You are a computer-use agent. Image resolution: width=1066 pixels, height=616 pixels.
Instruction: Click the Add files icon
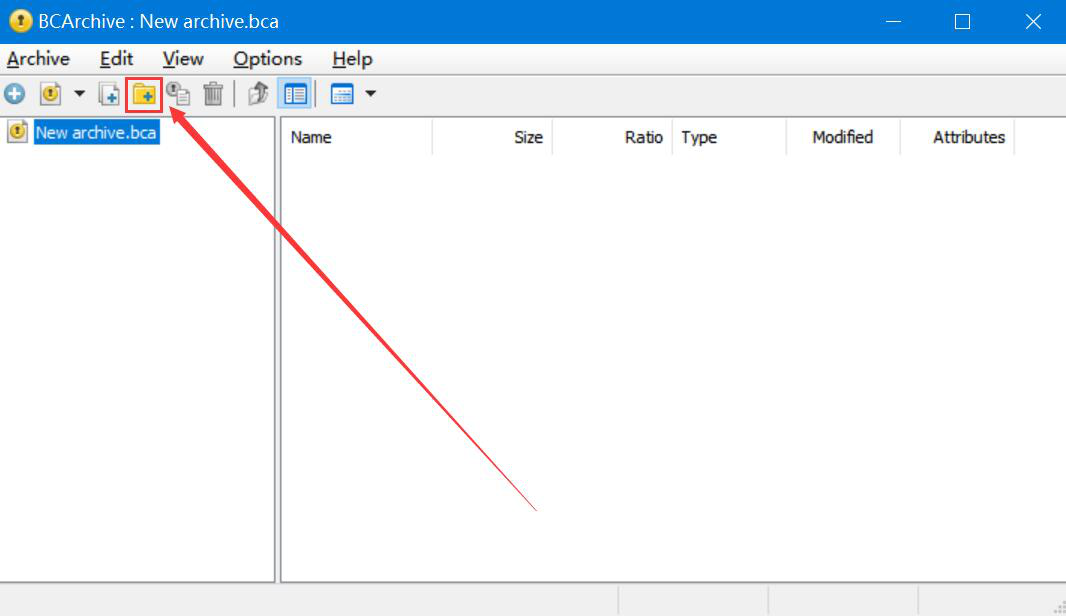109,94
